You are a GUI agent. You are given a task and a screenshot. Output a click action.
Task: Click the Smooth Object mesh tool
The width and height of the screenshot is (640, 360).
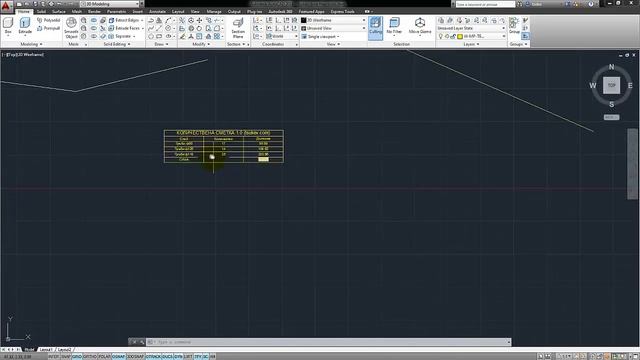tap(71, 28)
